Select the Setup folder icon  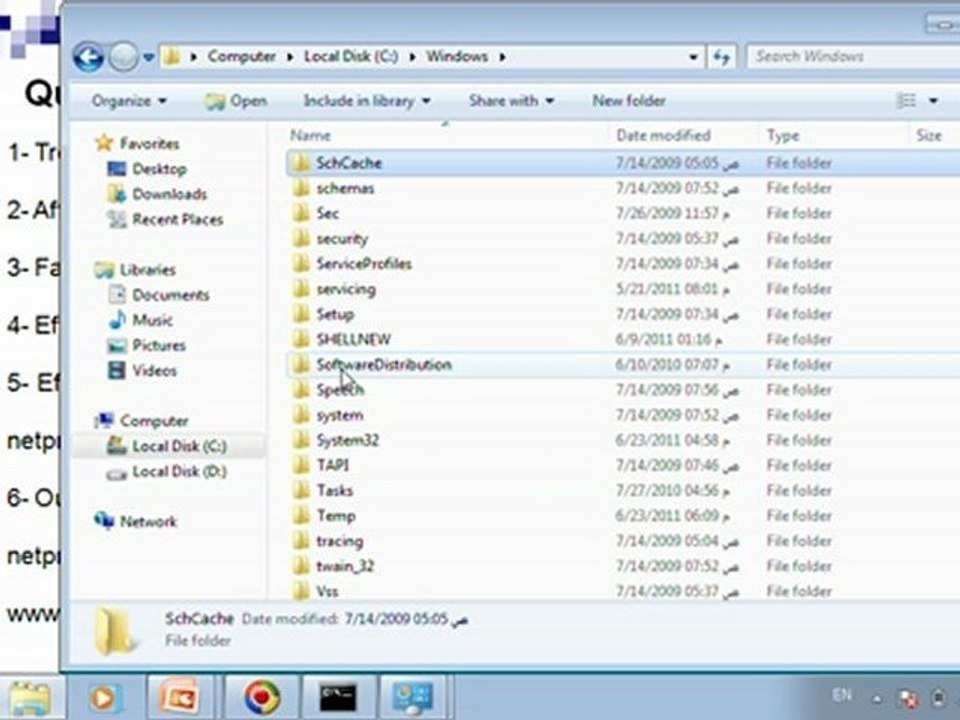(x=301, y=313)
